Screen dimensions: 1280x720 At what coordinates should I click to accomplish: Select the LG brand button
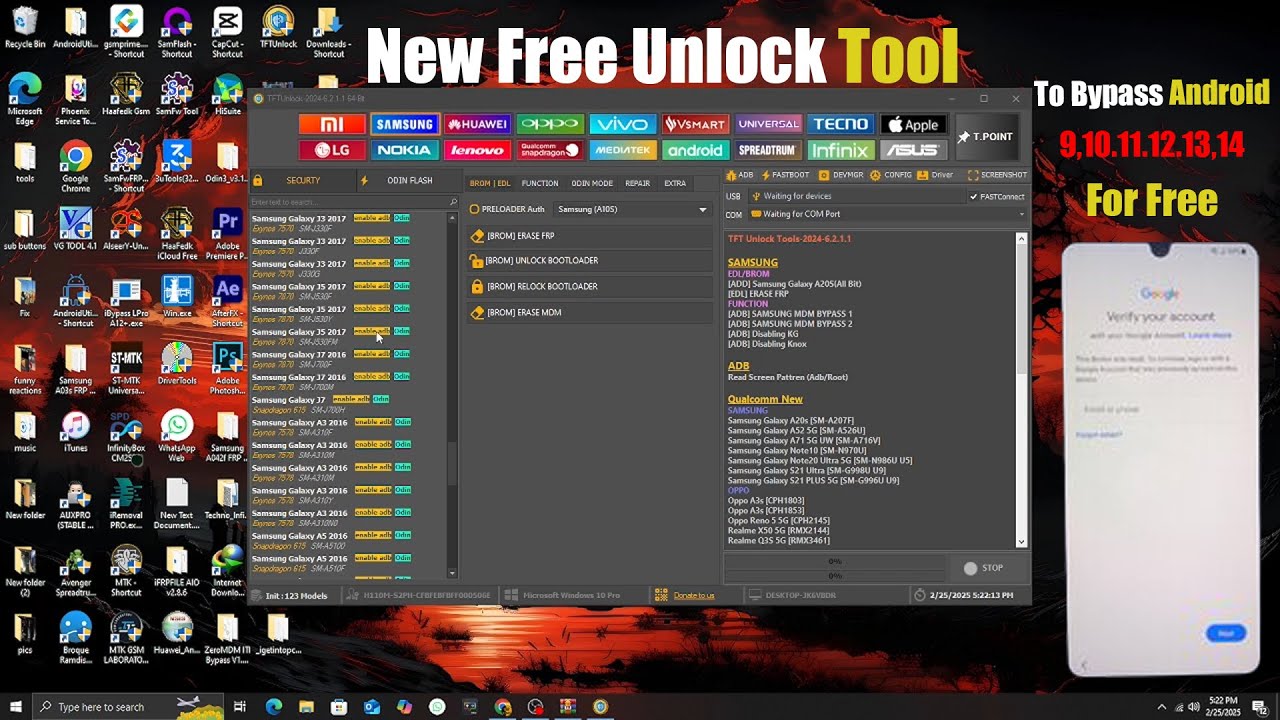pyautogui.click(x=332, y=150)
